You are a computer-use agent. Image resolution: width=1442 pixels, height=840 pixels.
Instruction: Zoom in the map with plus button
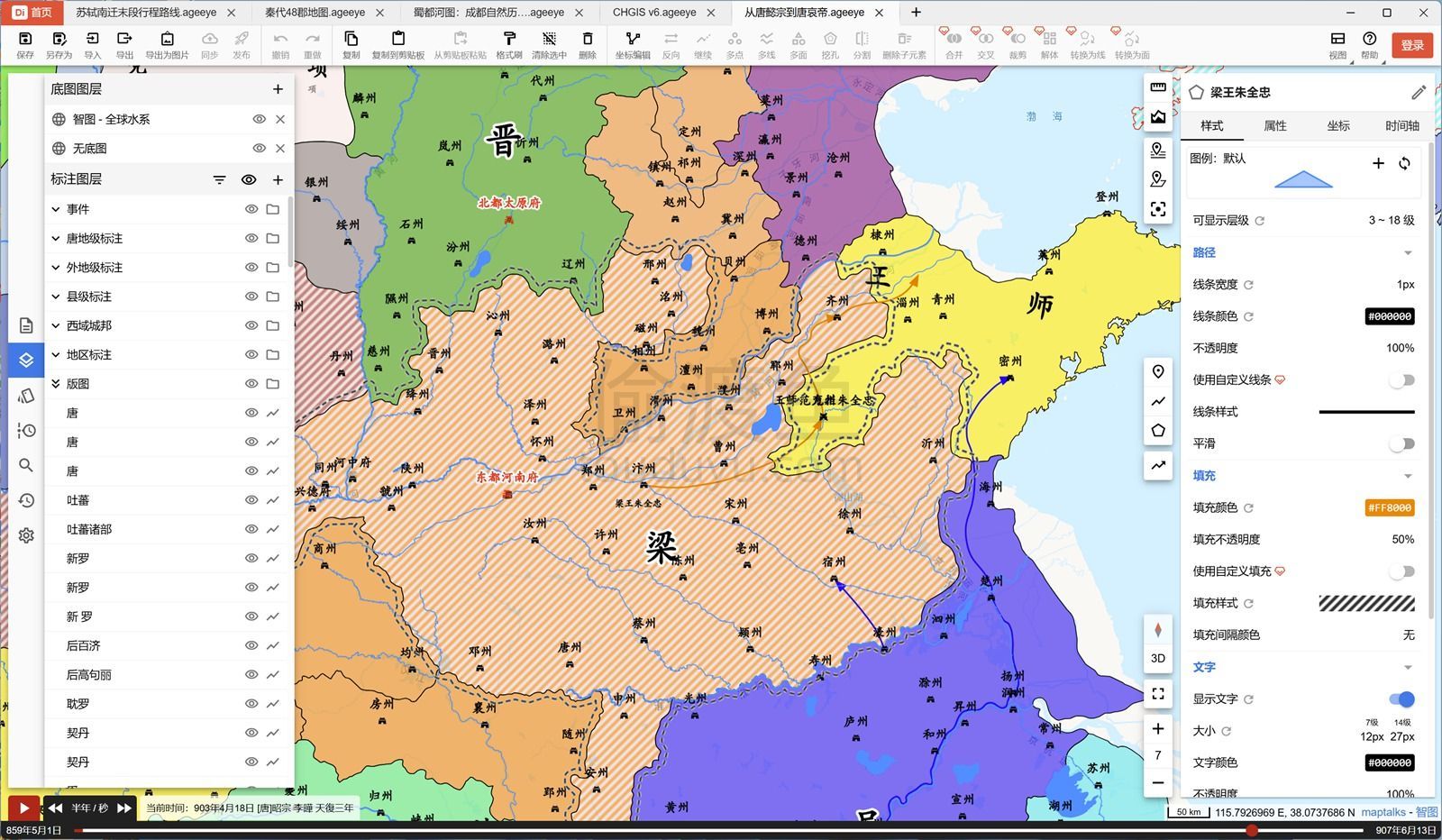pos(1158,728)
